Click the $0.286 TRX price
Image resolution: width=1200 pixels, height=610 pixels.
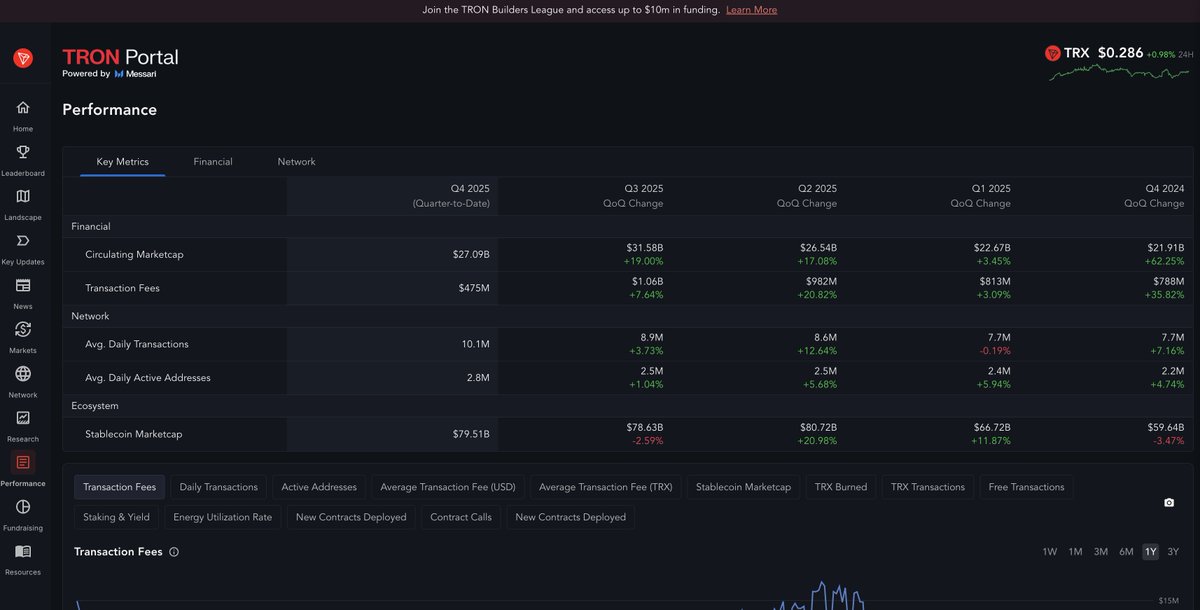[x=1120, y=53]
